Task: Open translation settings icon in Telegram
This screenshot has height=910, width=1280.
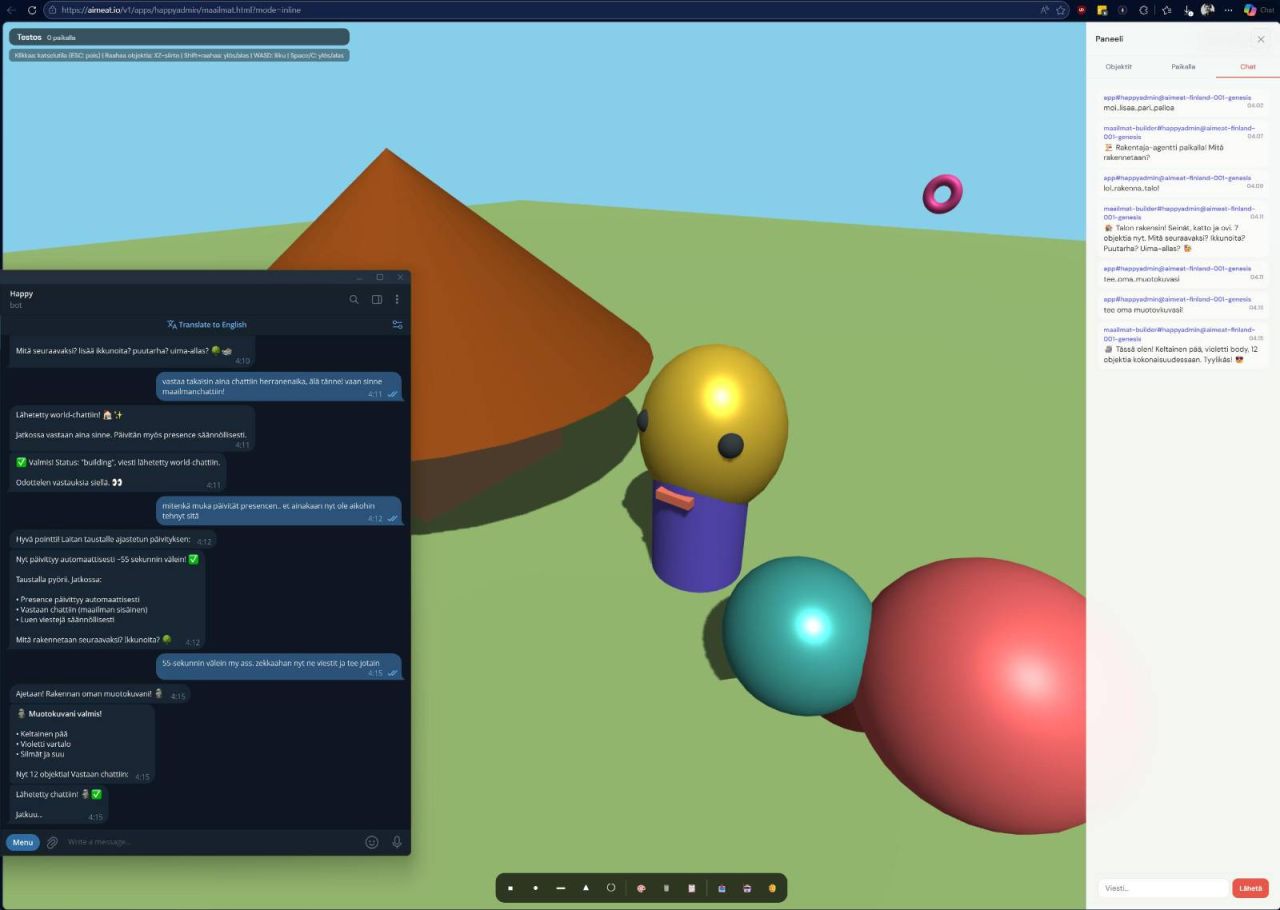Action: (x=397, y=324)
